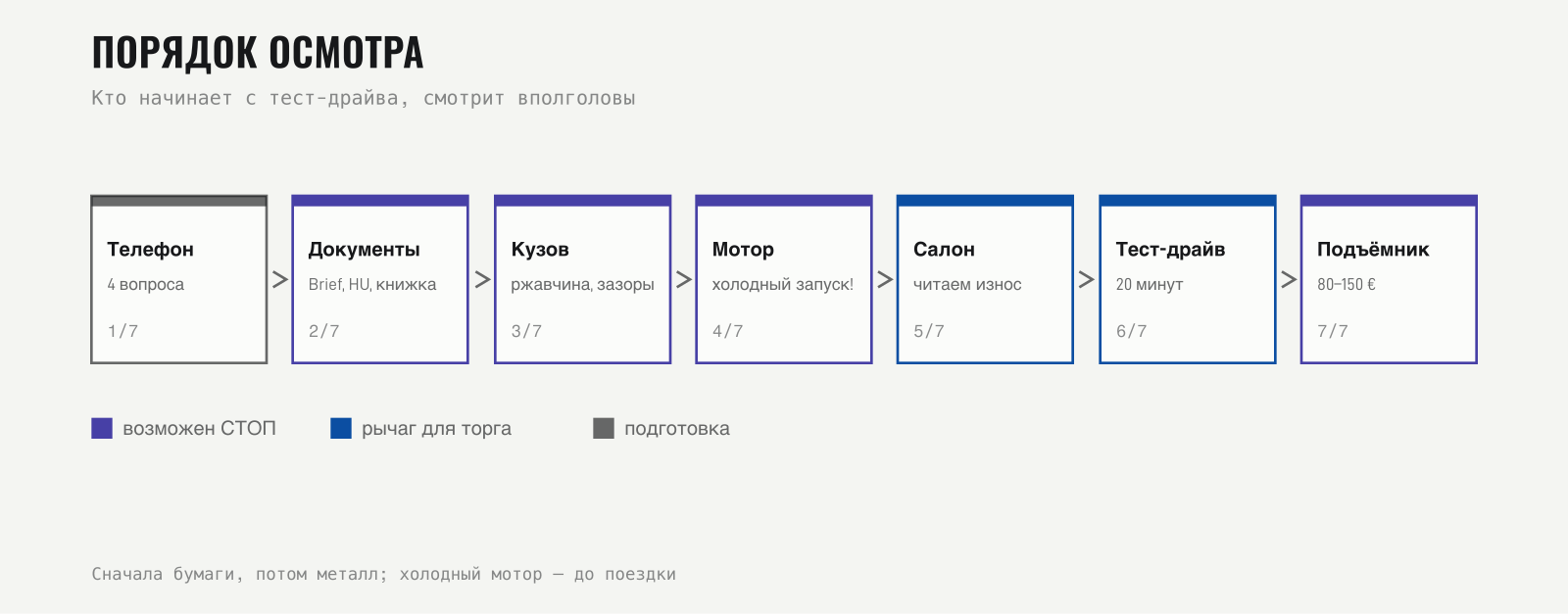
Task: Click the blue 'рычаг для торга' legend swatch
Action: 341,428
